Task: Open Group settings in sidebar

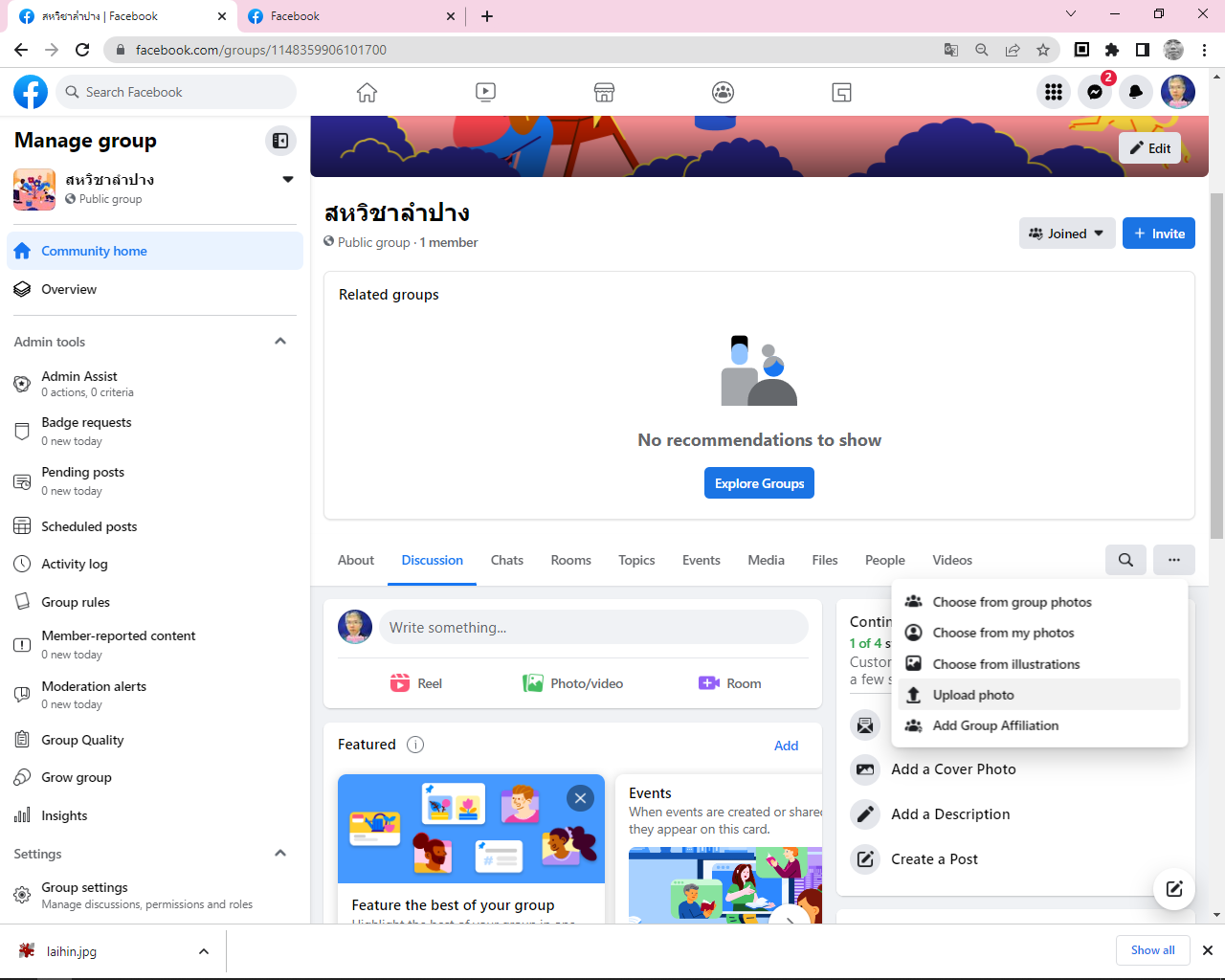Action: (155, 895)
